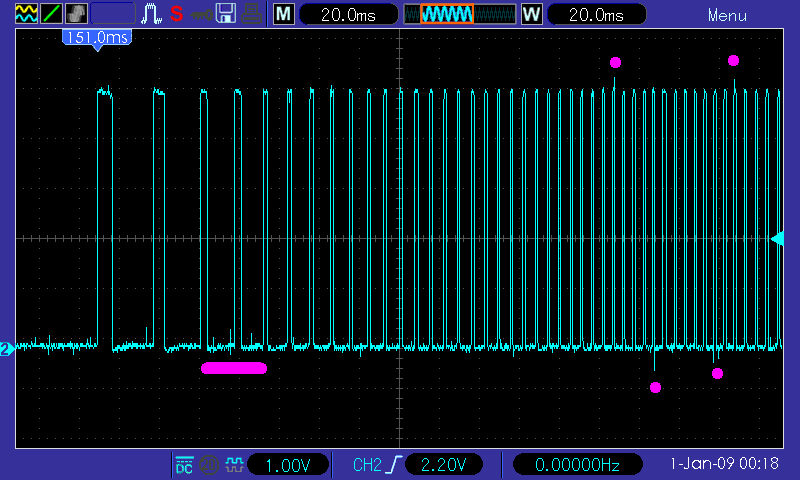Click the square-wave probe icon in status bar
Screen dimensions: 800x480
[234, 465]
